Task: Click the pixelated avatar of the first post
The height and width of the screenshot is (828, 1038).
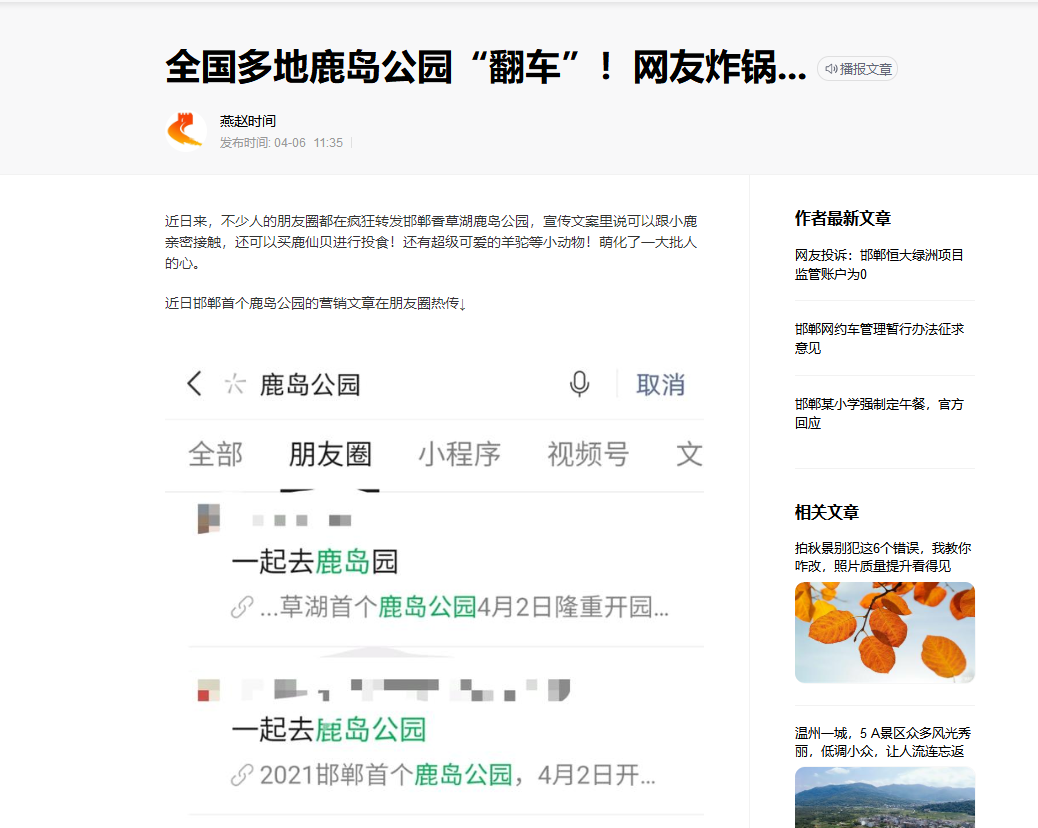Action: pyautogui.click(x=209, y=519)
